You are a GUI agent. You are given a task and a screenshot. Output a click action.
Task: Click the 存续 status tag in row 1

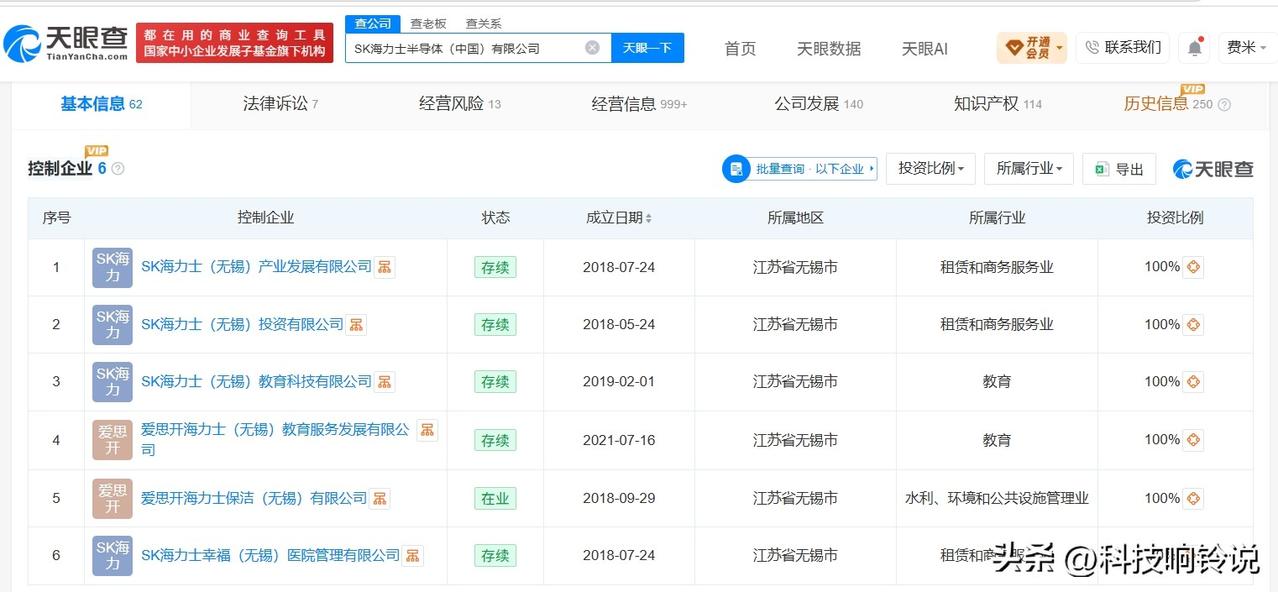click(495, 267)
